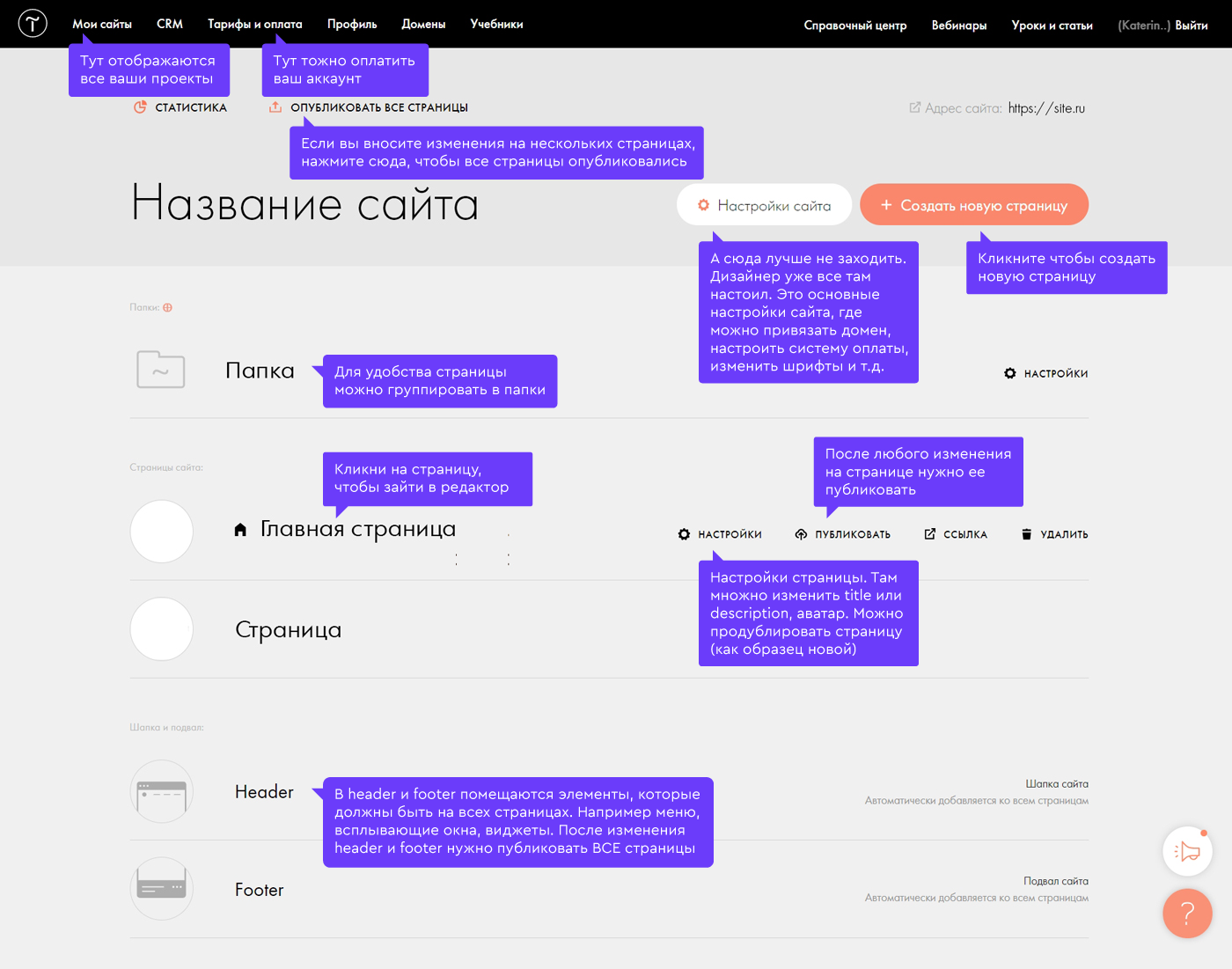Click the gear icon in Настройки сайта button
This screenshot has height=969, width=1232.
click(703, 205)
